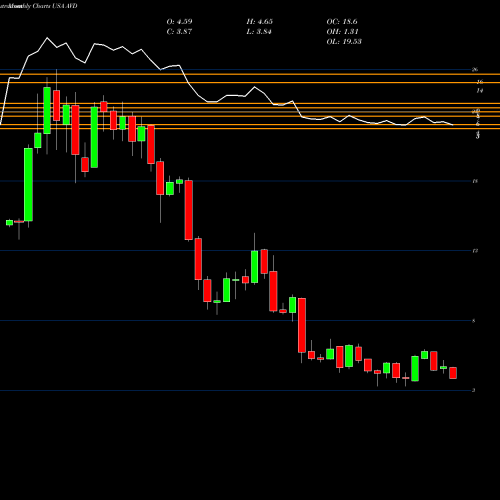Select the open price reading 'O: 4.59'

(179, 22)
